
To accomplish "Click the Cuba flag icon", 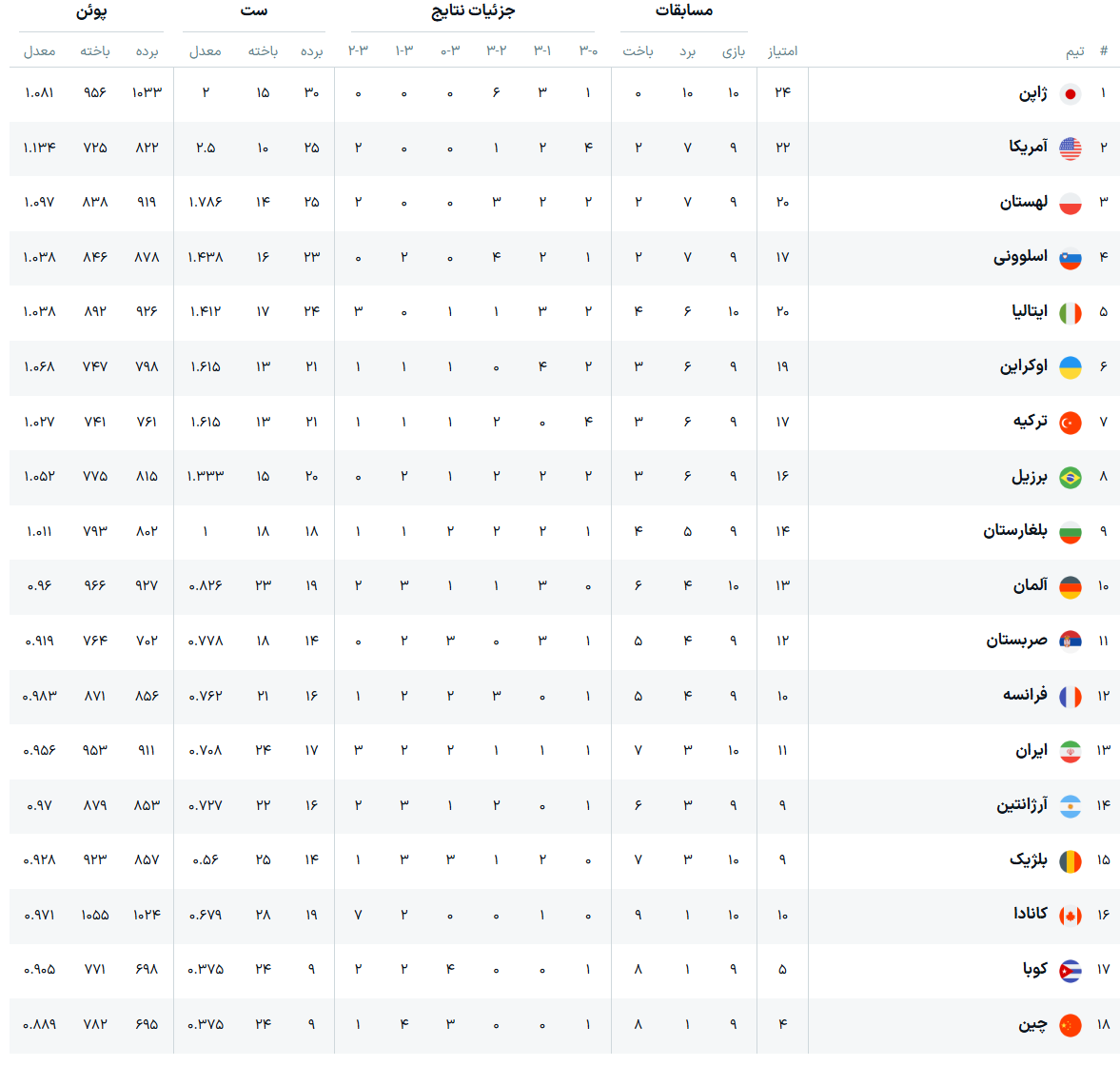I will (x=1070, y=970).
